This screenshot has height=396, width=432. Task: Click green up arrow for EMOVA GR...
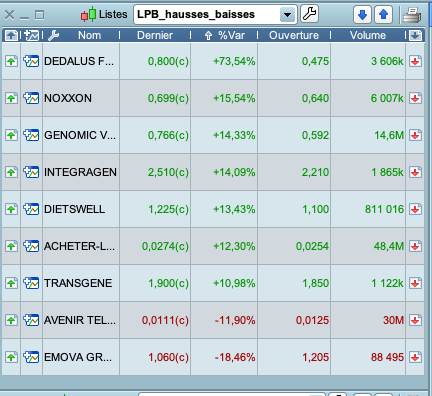pyautogui.click(x=11, y=357)
